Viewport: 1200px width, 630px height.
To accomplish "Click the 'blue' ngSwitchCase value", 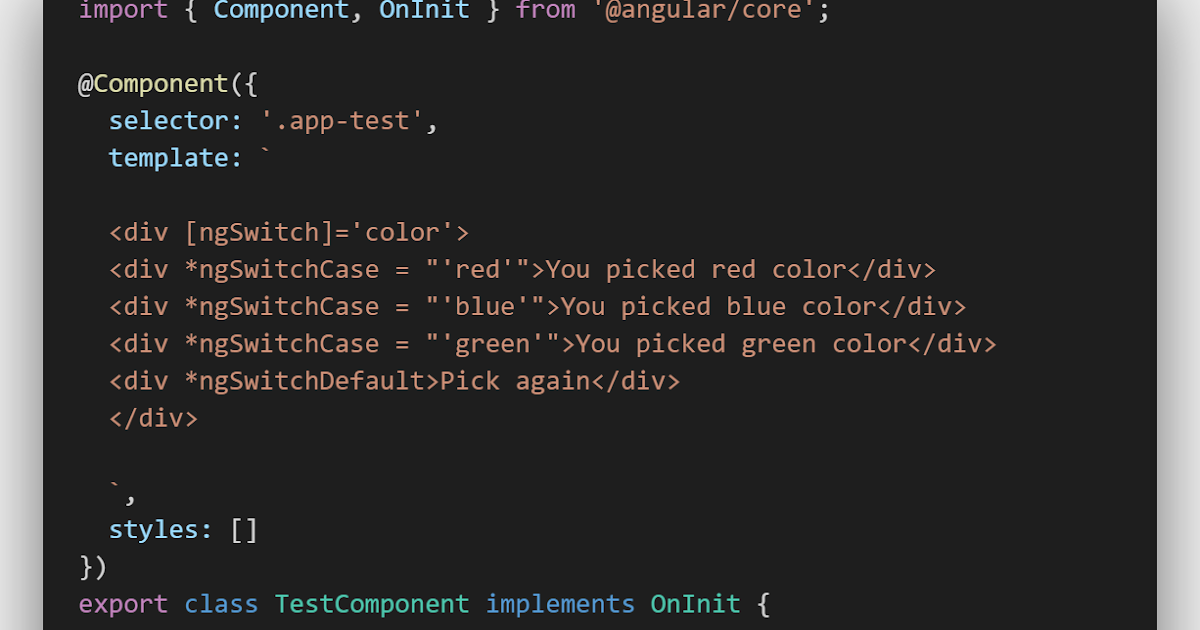I will (x=485, y=307).
